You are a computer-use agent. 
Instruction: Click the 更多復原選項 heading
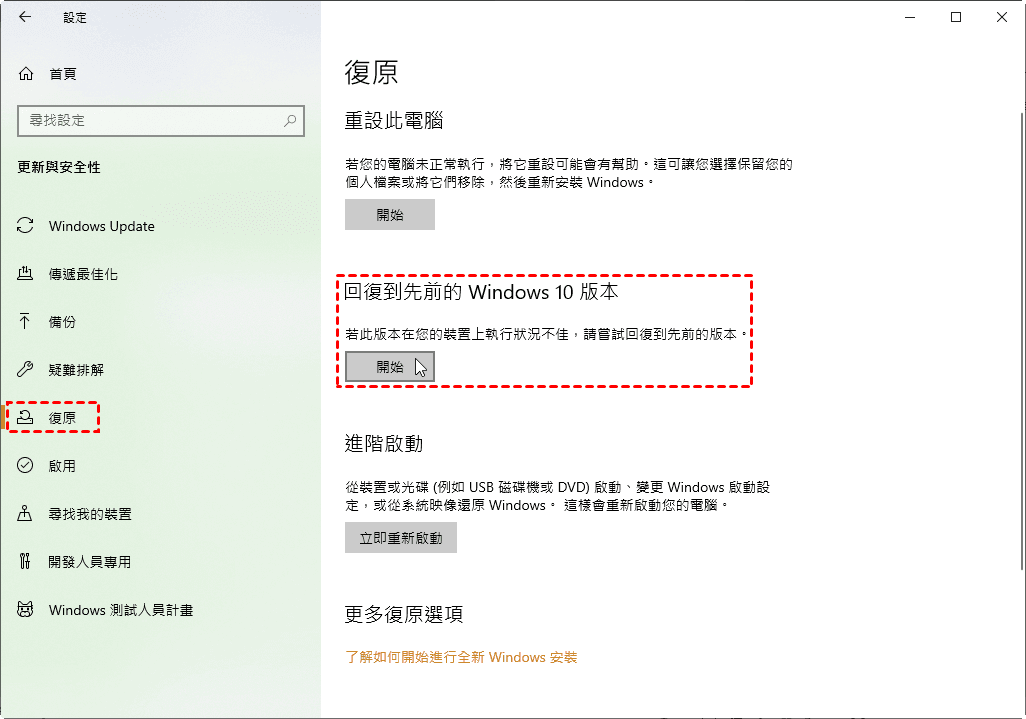pos(404,614)
